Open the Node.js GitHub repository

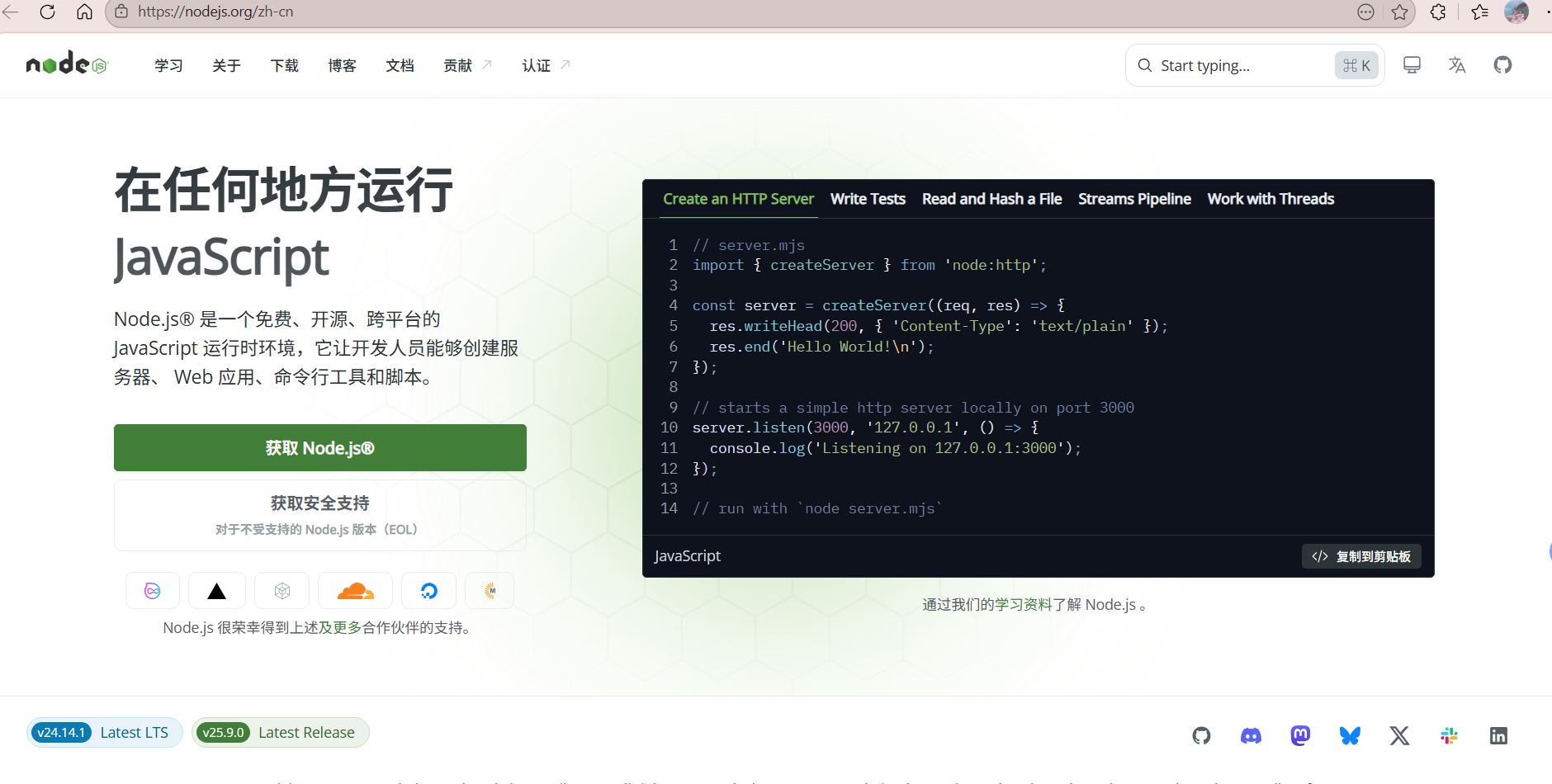(1502, 65)
